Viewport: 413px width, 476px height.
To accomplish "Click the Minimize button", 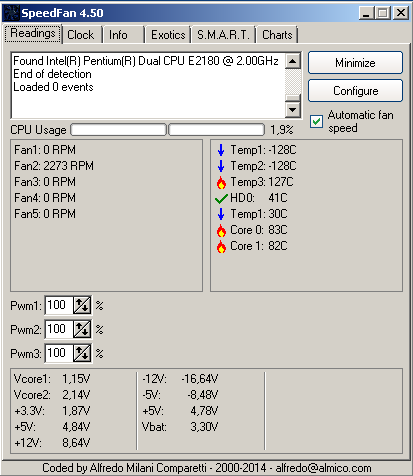I will tap(355, 63).
